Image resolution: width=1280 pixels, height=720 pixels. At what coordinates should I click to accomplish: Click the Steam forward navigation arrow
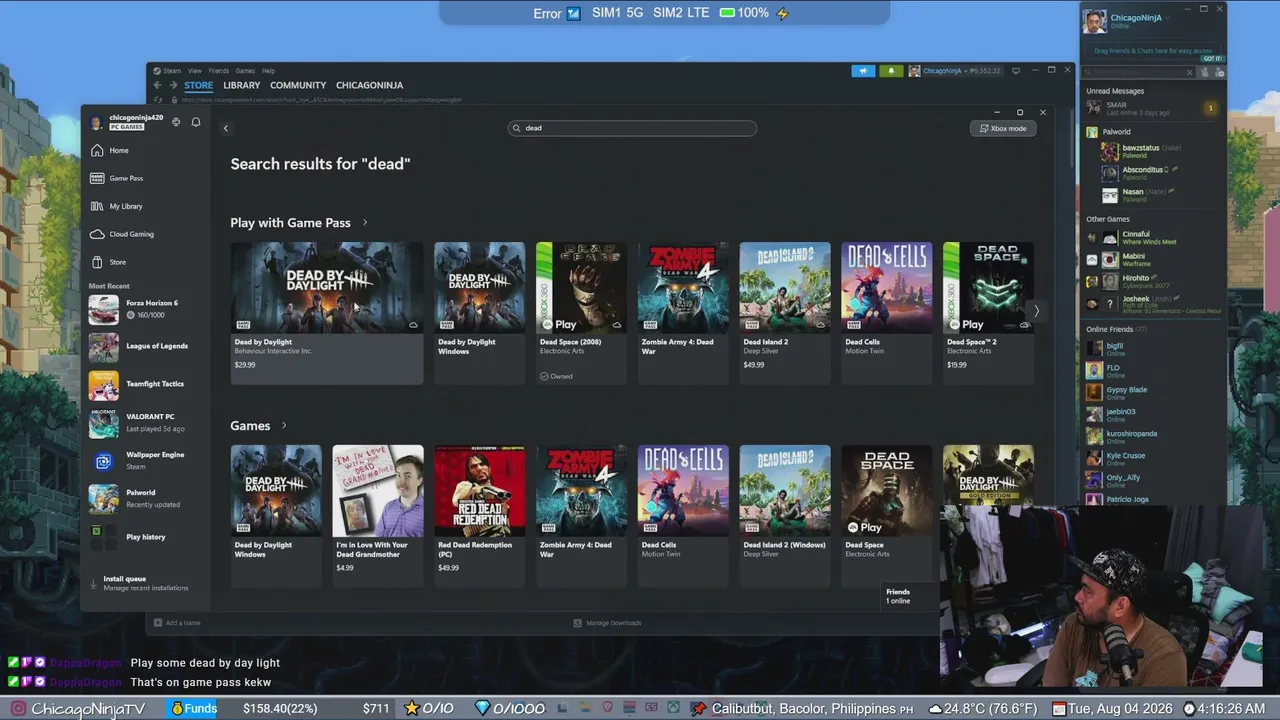pos(173,85)
